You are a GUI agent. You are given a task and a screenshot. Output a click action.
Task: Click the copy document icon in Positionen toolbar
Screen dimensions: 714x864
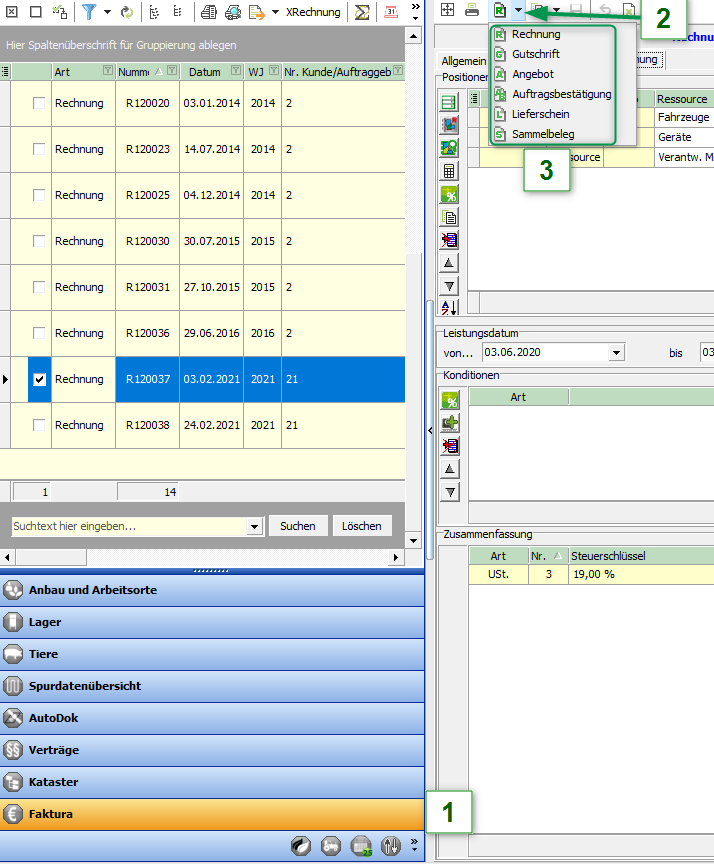[449, 217]
